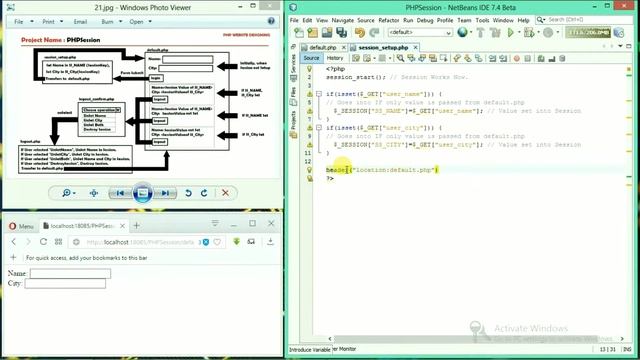
Task: Click the red Start Macro Recording icon
Action: 516,58
